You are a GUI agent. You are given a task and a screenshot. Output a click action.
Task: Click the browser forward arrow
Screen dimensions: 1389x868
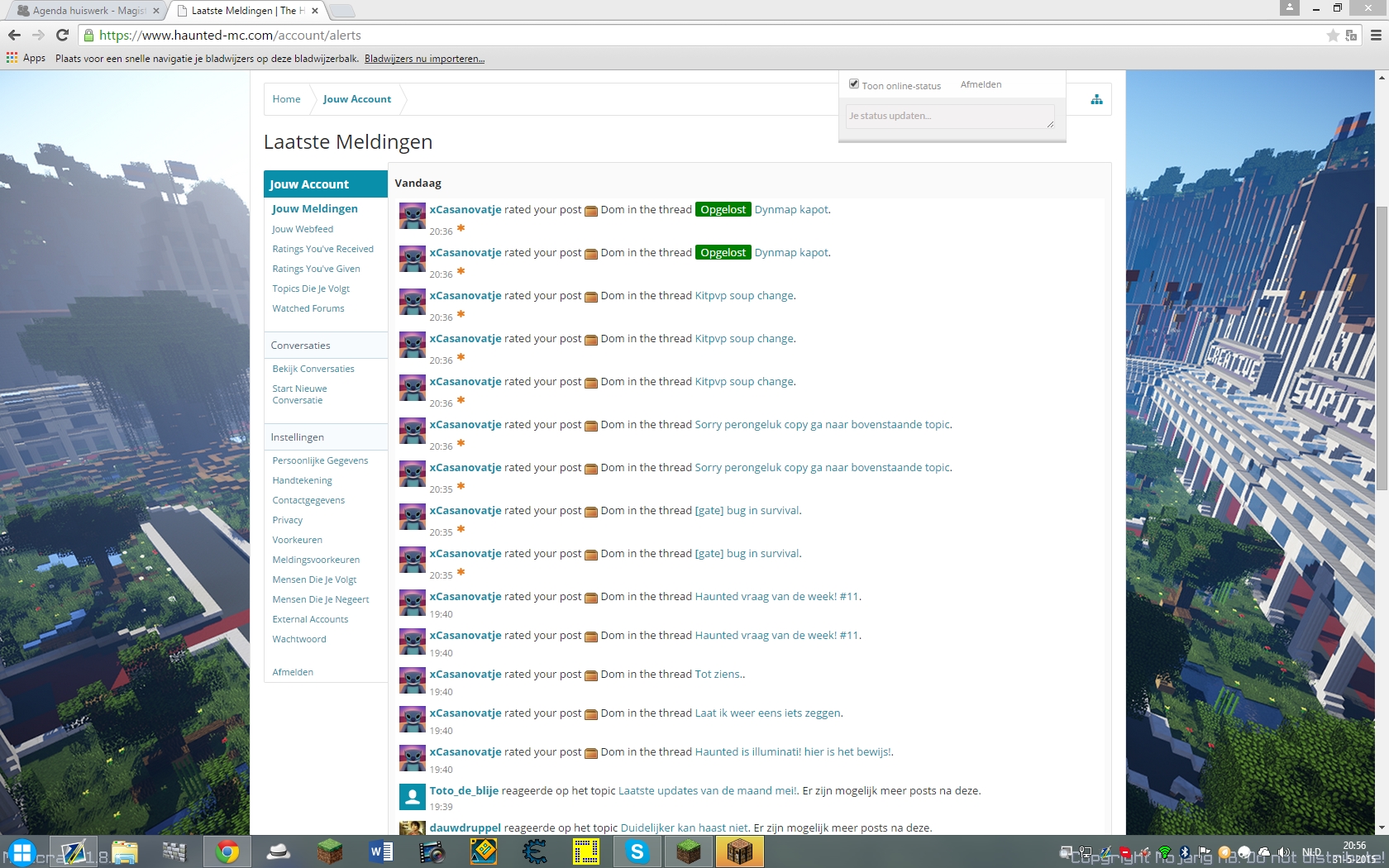(x=38, y=36)
